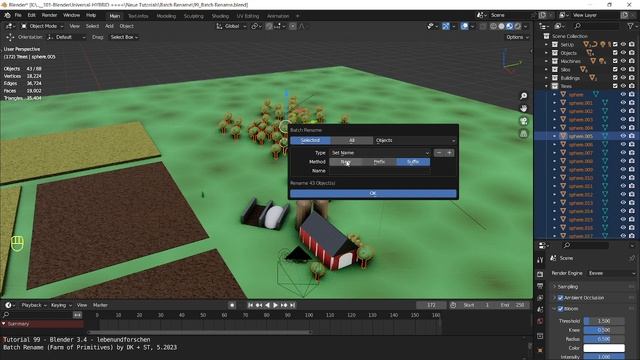Toggle X-ray mode icon in viewport header
Image resolution: width=640 pixels, height=360 pixels.
pos(483,26)
